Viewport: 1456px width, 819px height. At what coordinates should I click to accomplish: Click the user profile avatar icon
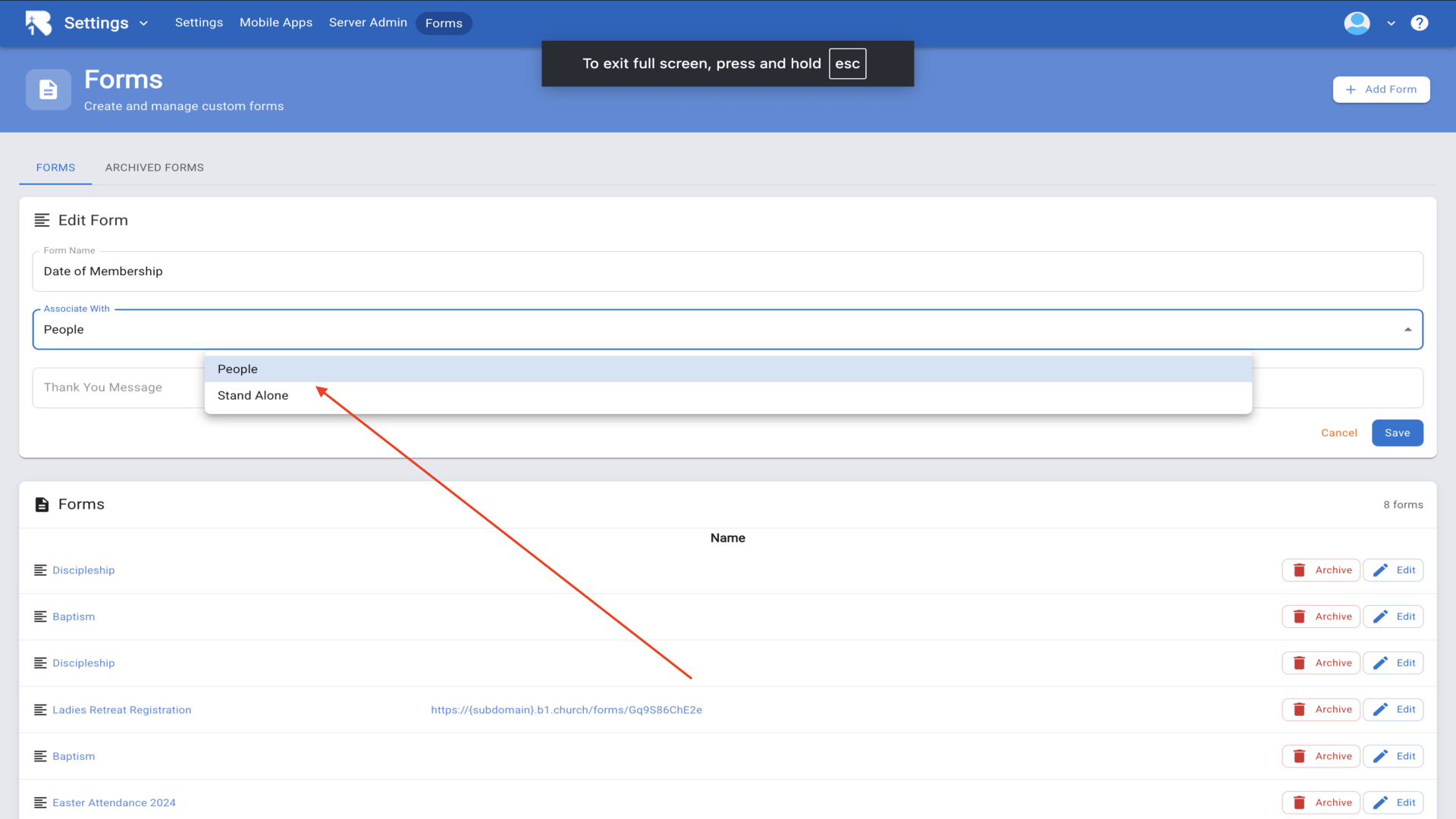(x=1357, y=23)
